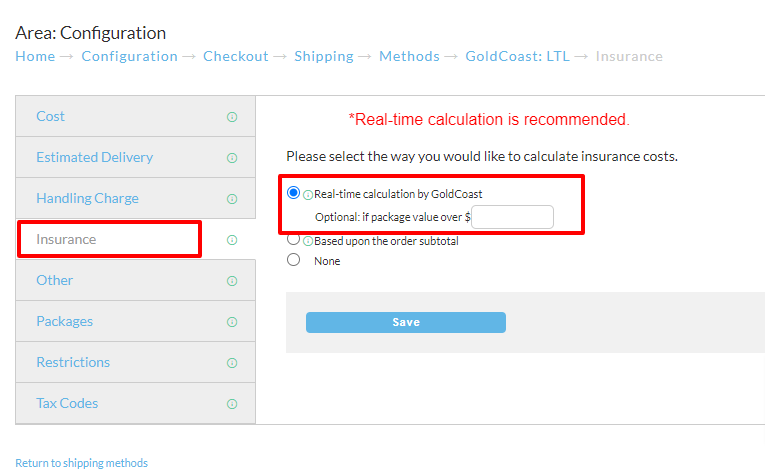Go to Checkout in breadcrumb
Image resolution: width=765 pixels, height=471 pixels.
236,56
